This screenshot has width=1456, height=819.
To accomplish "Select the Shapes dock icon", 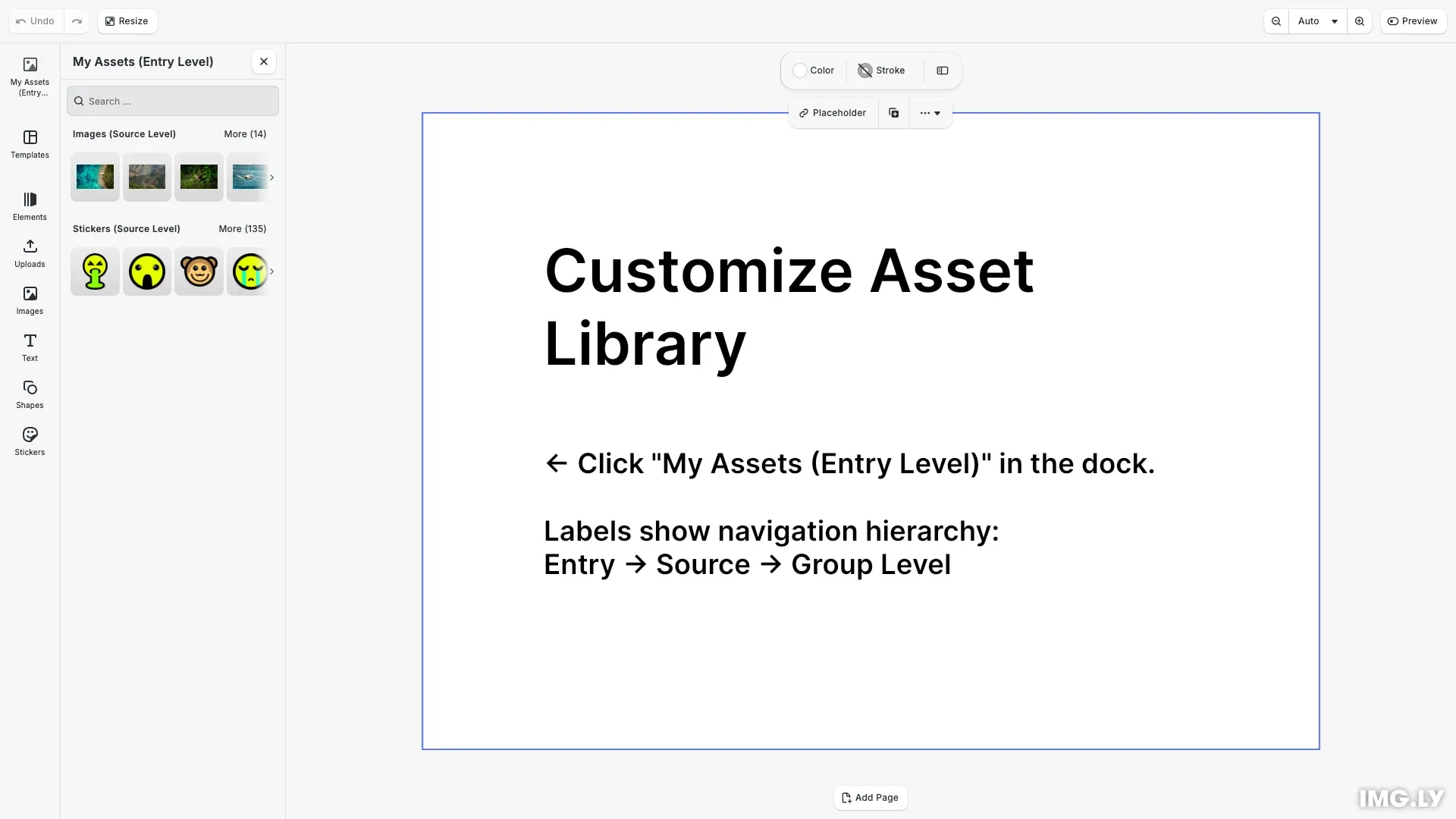I will tap(30, 394).
